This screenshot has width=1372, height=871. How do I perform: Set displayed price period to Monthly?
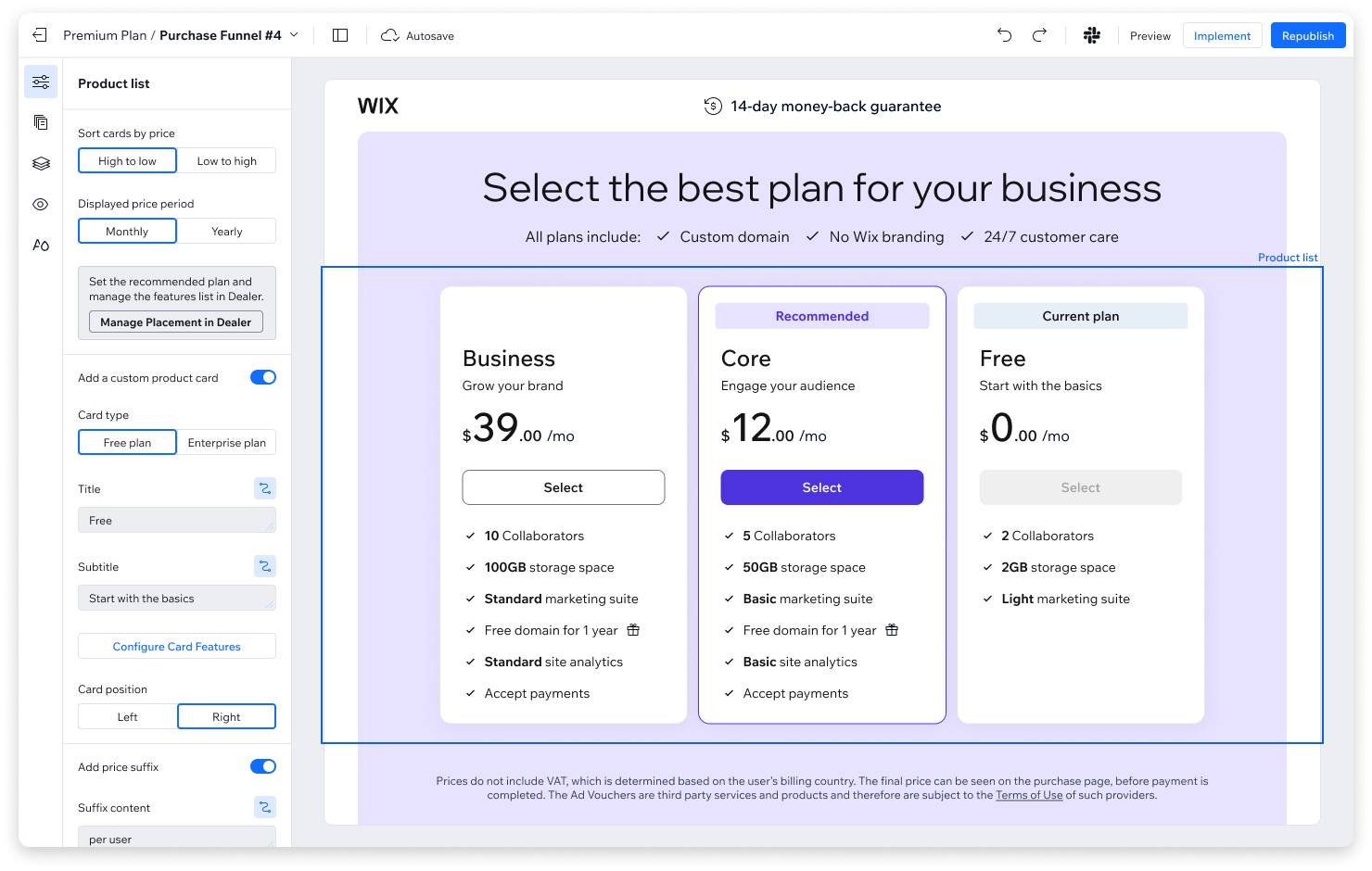coord(128,231)
